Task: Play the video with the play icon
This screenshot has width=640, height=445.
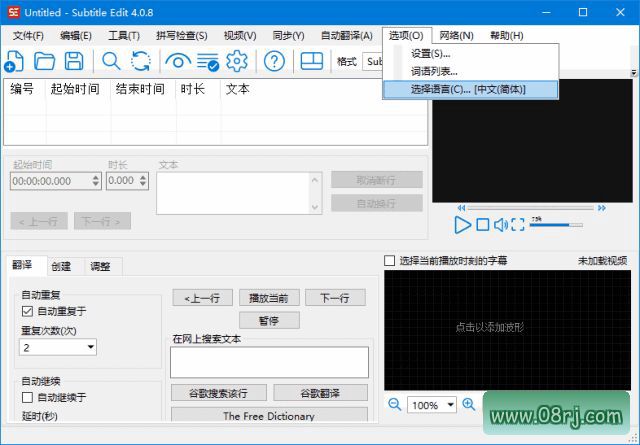Action: (462, 225)
